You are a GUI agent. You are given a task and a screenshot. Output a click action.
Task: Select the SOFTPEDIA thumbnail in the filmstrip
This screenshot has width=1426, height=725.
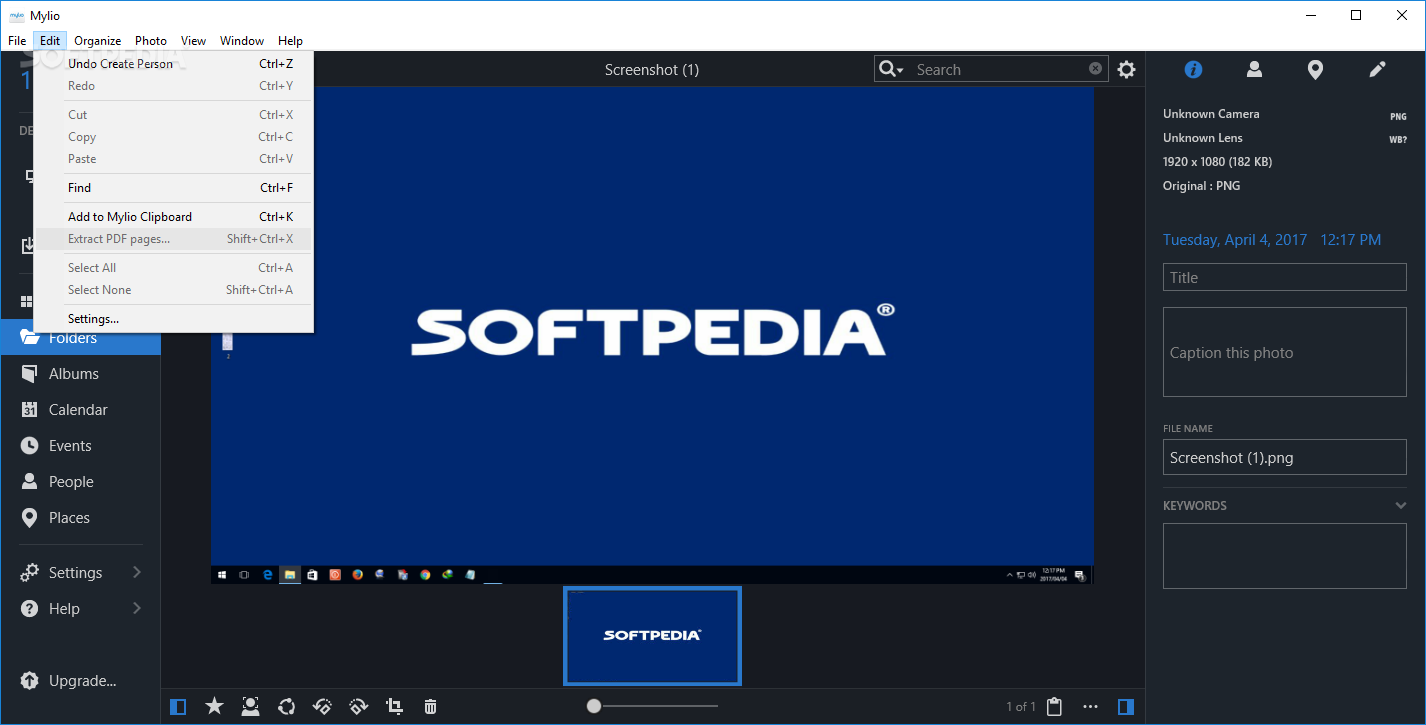point(652,636)
